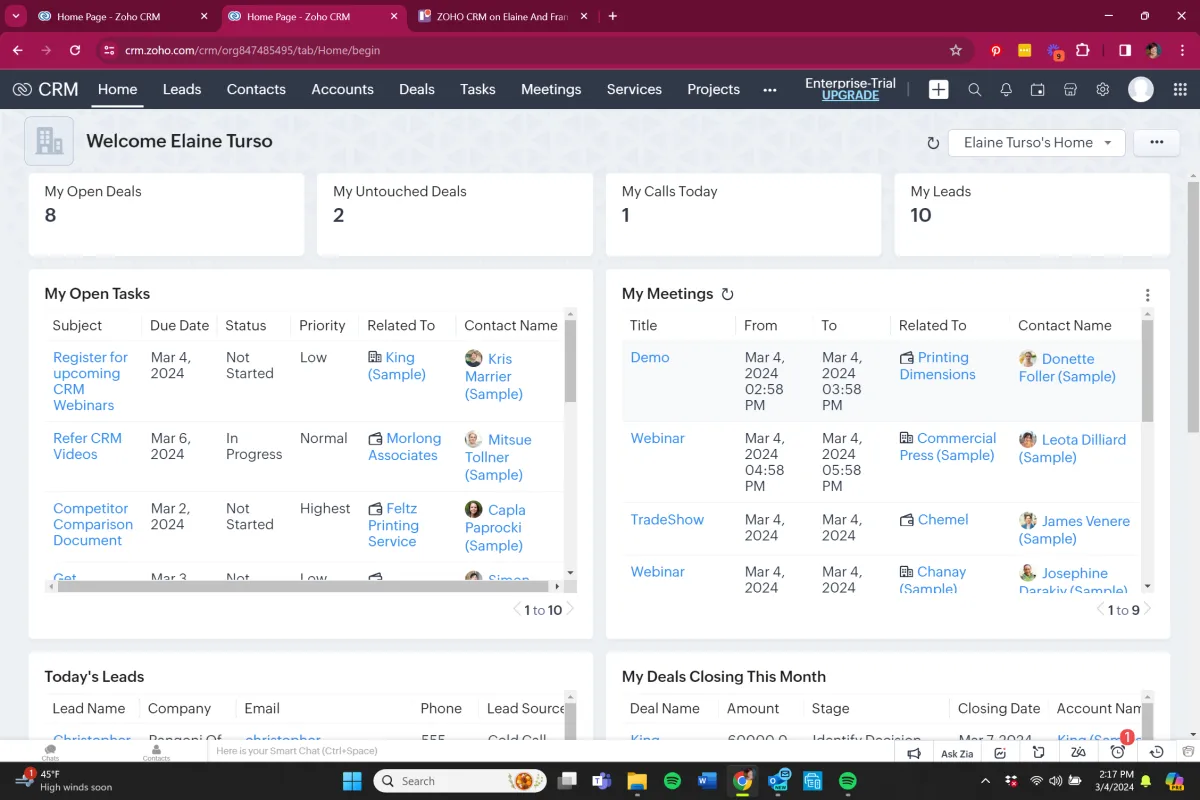Open the recent items clock icon
1200x800 pixels.
1156,753
